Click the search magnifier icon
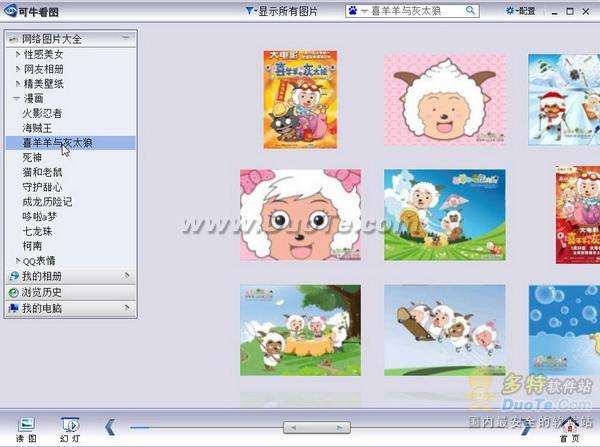Image resolution: width=600 pixels, height=447 pixels. coord(469,11)
